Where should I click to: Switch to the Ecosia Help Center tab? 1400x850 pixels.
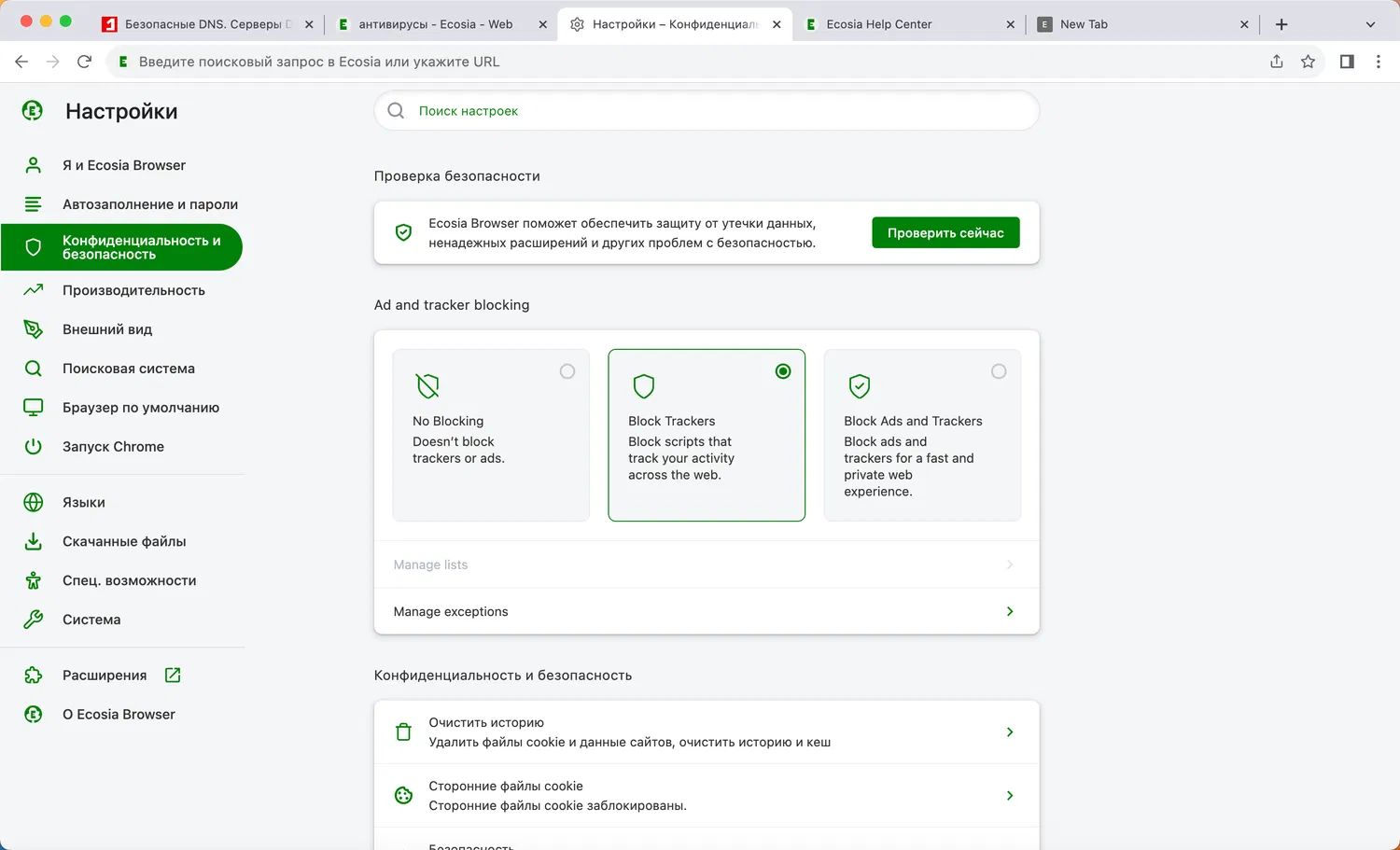(896, 24)
